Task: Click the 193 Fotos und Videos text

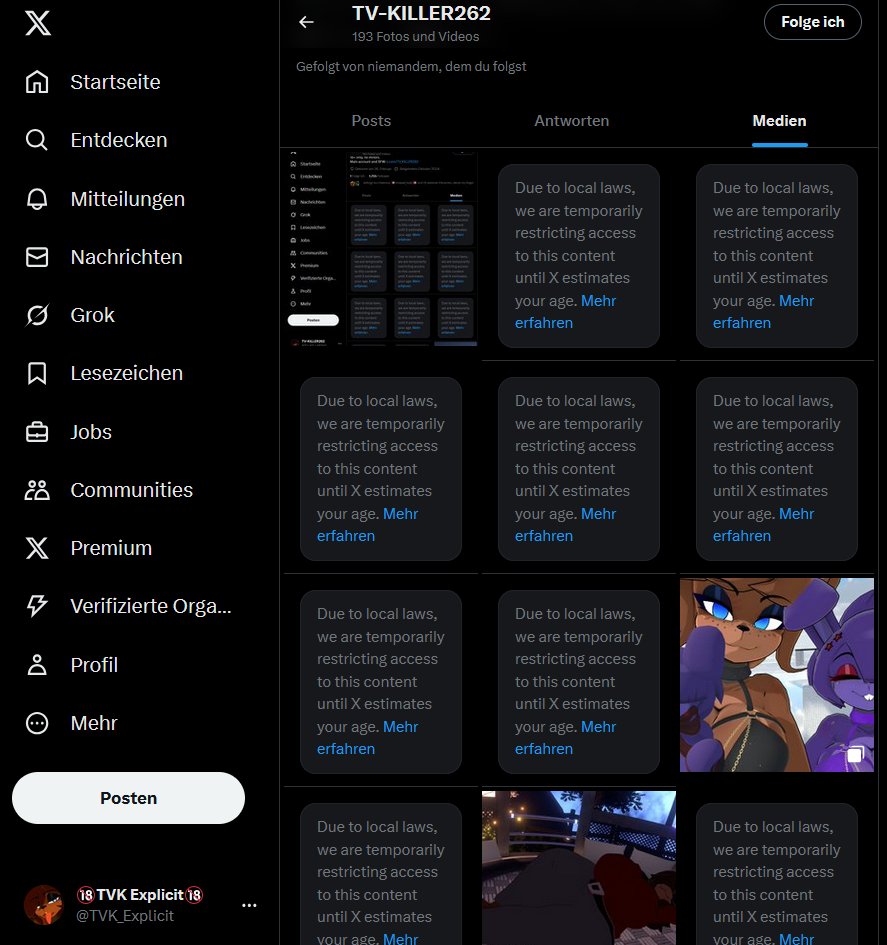Action: pyautogui.click(x=416, y=37)
